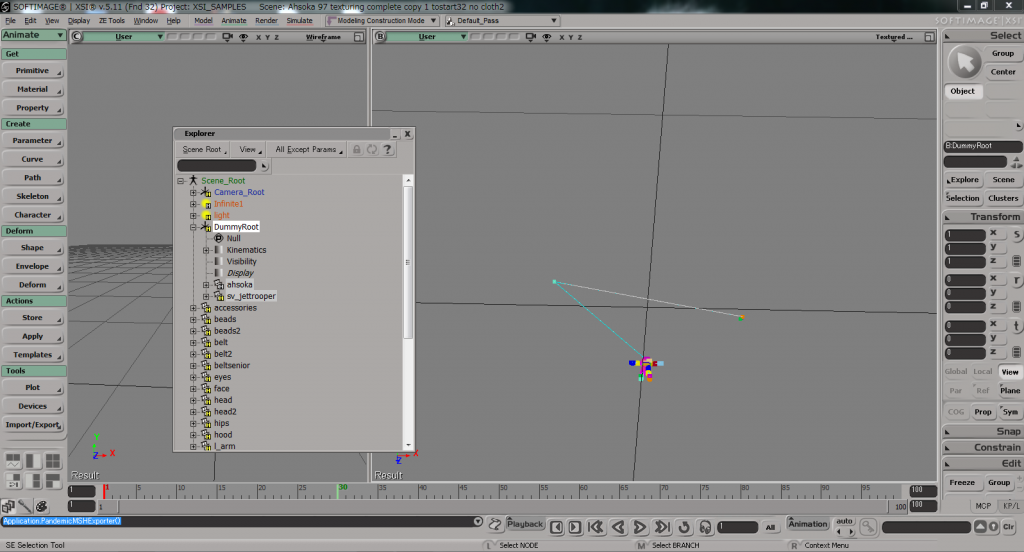Select the curve-editor viewport layout icon
This screenshot has width=1024, height=552.
[13, 461]
